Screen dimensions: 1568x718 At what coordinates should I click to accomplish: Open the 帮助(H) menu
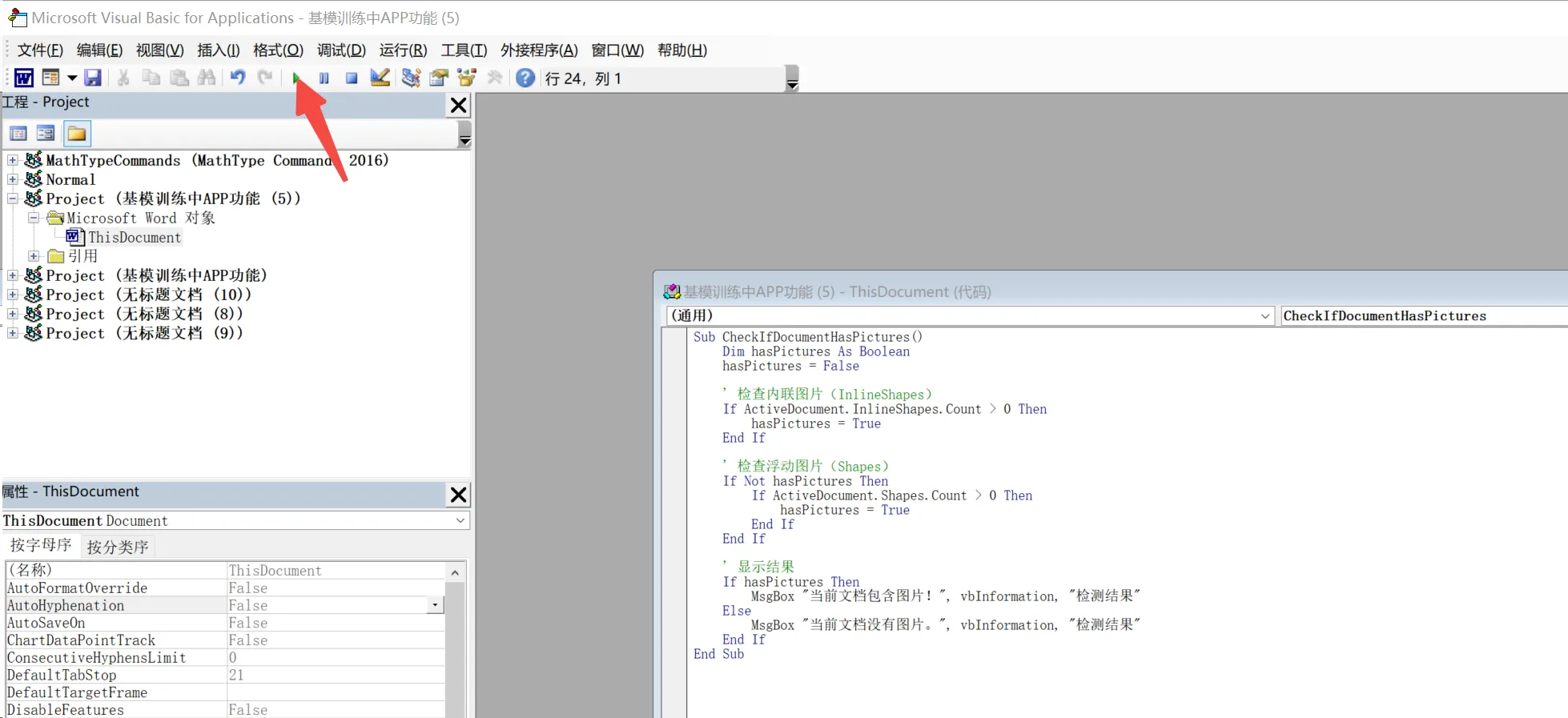pos(681,50)
